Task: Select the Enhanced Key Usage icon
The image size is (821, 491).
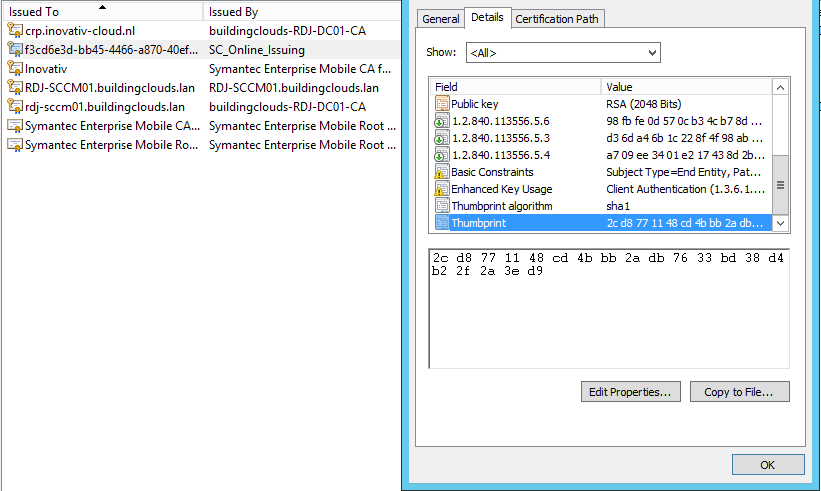Action: coord(442,189)
